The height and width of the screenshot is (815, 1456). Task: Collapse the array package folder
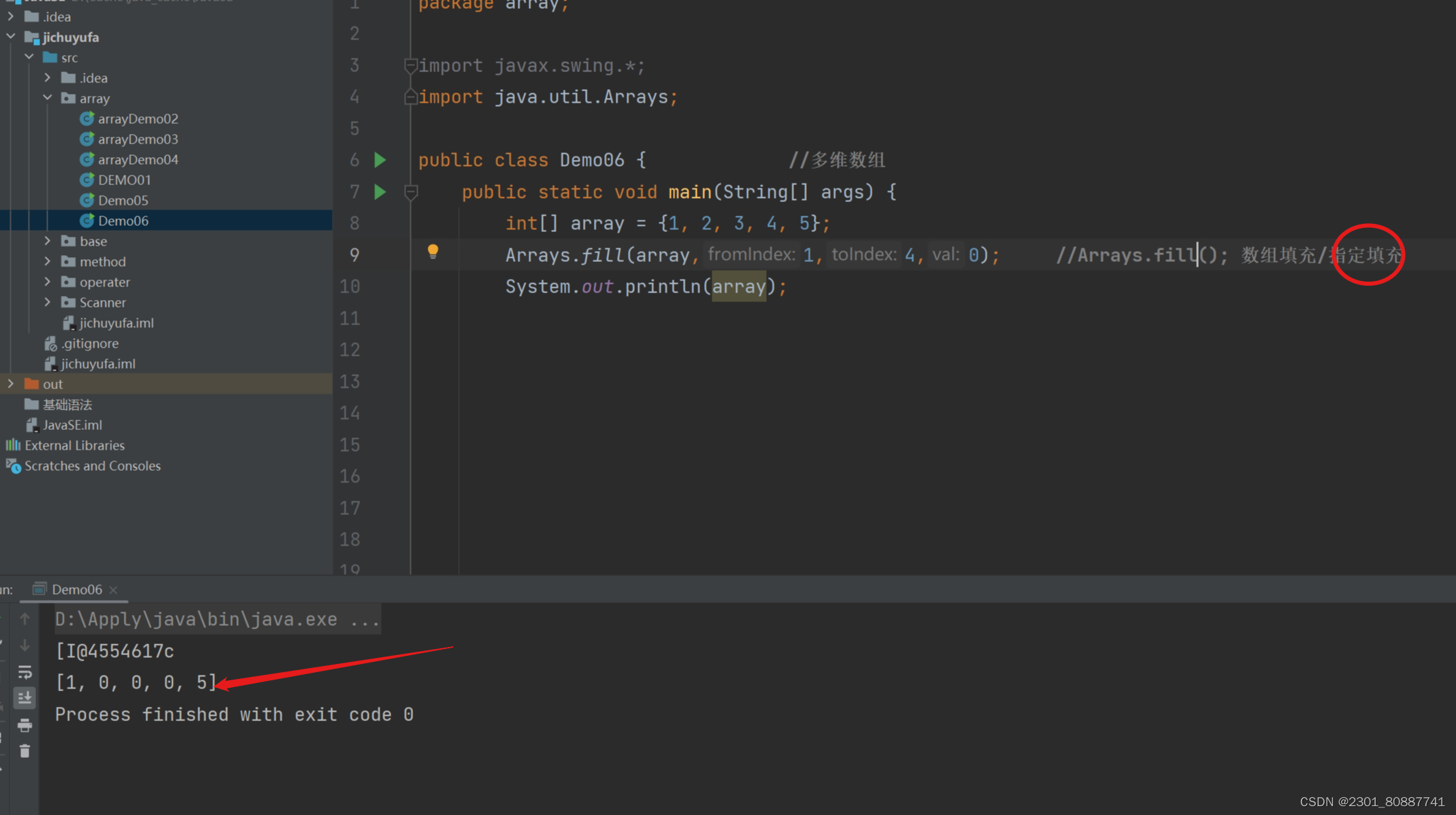click(47, 98)
